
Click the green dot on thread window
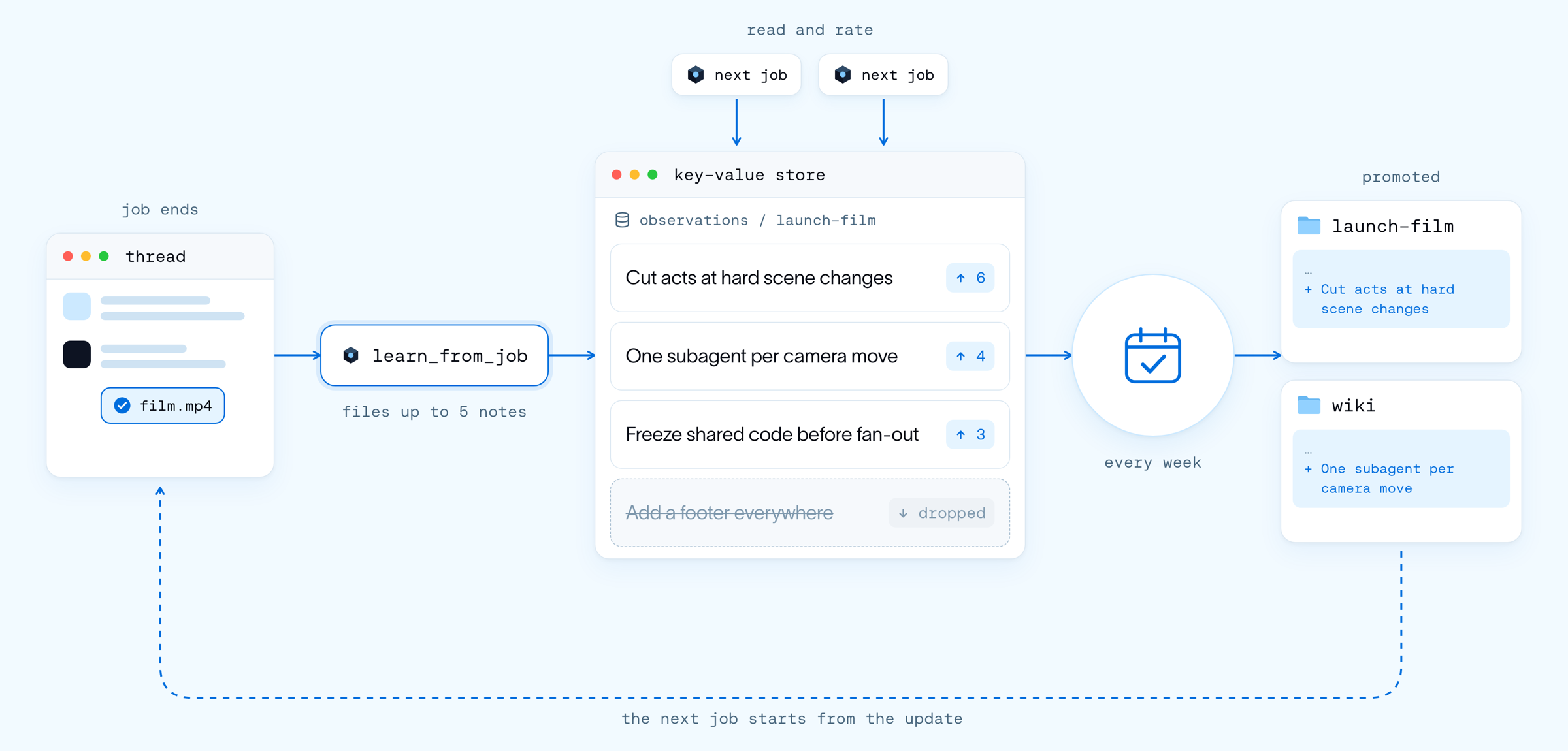point(104,256)
